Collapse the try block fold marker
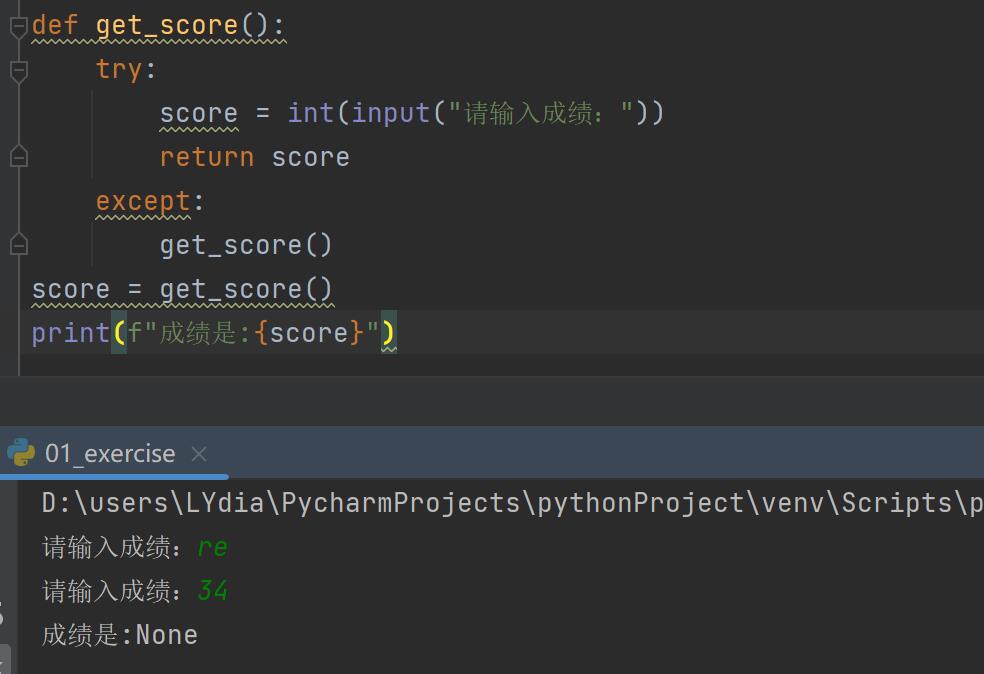Screen dimensions: 984x674 click(x=18, y=70)
